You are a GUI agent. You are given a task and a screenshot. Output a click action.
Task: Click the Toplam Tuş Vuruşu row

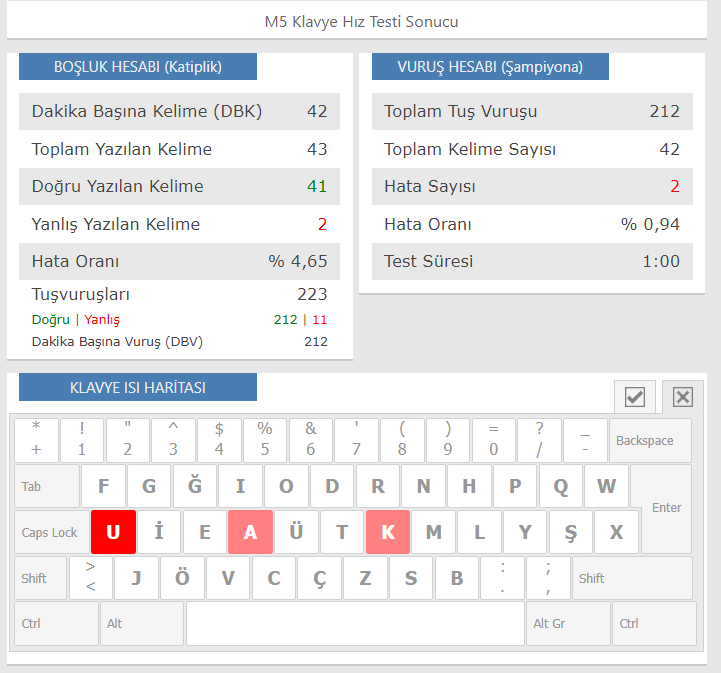click(x=532, y=111)
